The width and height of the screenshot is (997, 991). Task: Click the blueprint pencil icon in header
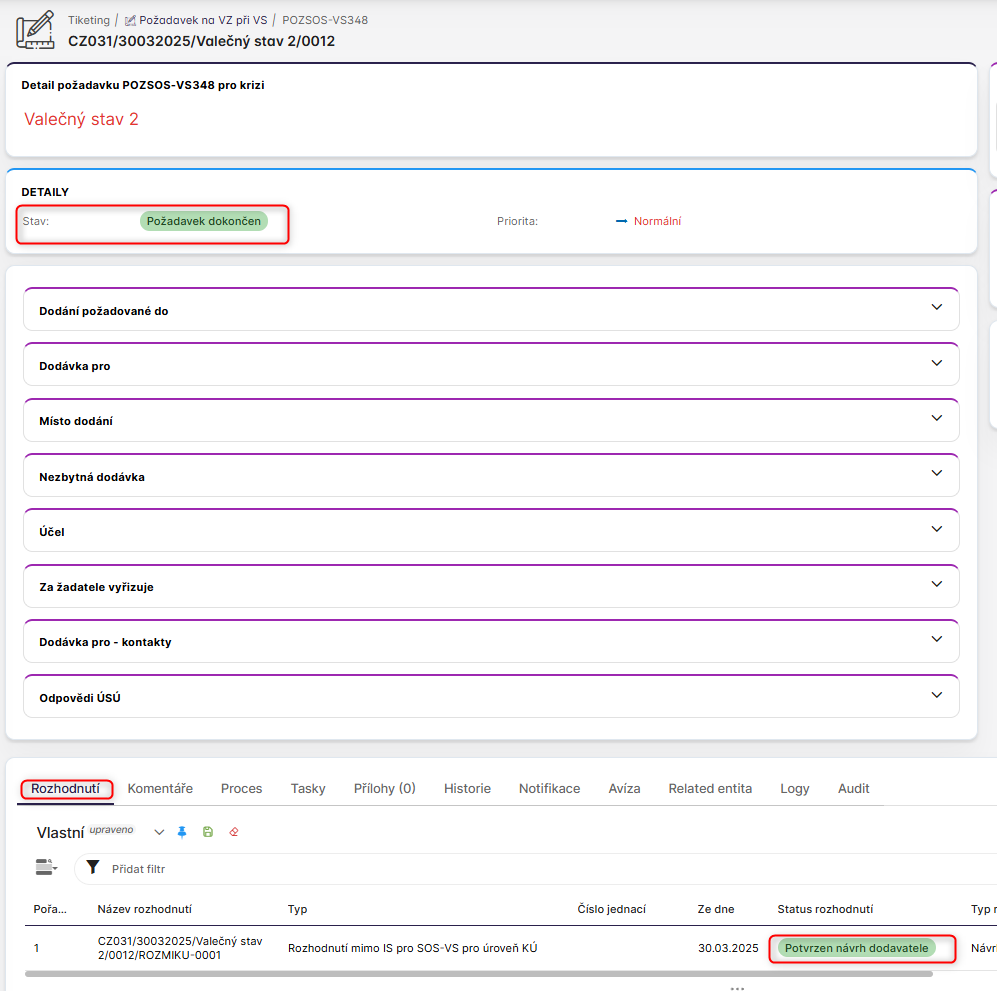tap(35, 29)
